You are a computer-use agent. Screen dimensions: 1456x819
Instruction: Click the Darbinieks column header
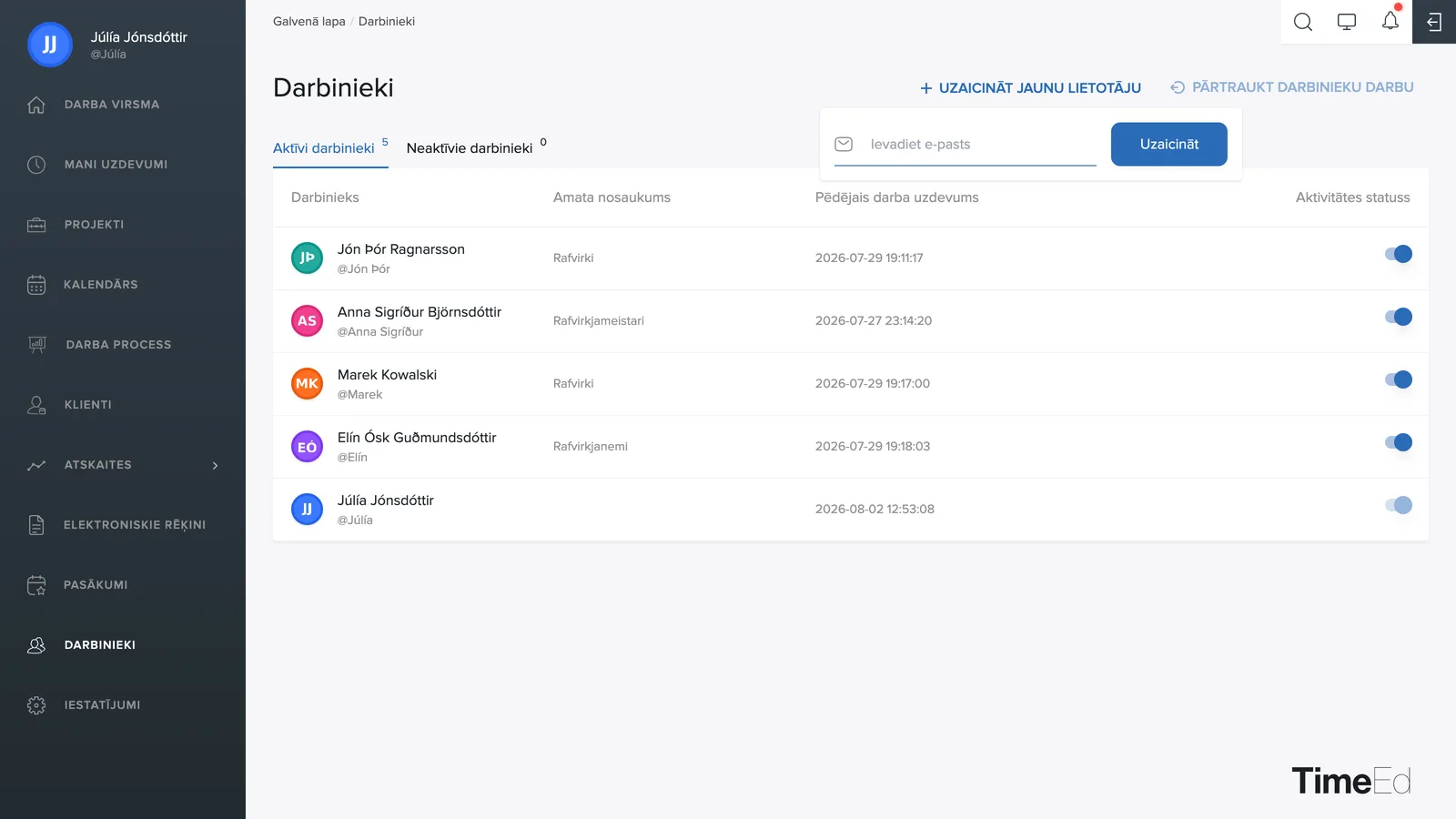pyautogui.click(x=325, y=197)
